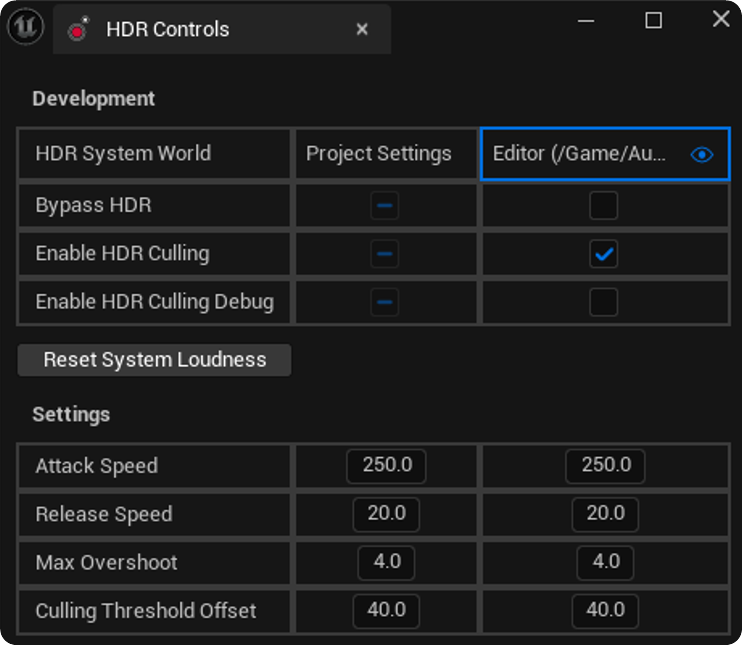Image resolution: width=742 pixels, height=645 pixels.
Task: Click the Attack Speed label
Action: [x=97, y=466]
